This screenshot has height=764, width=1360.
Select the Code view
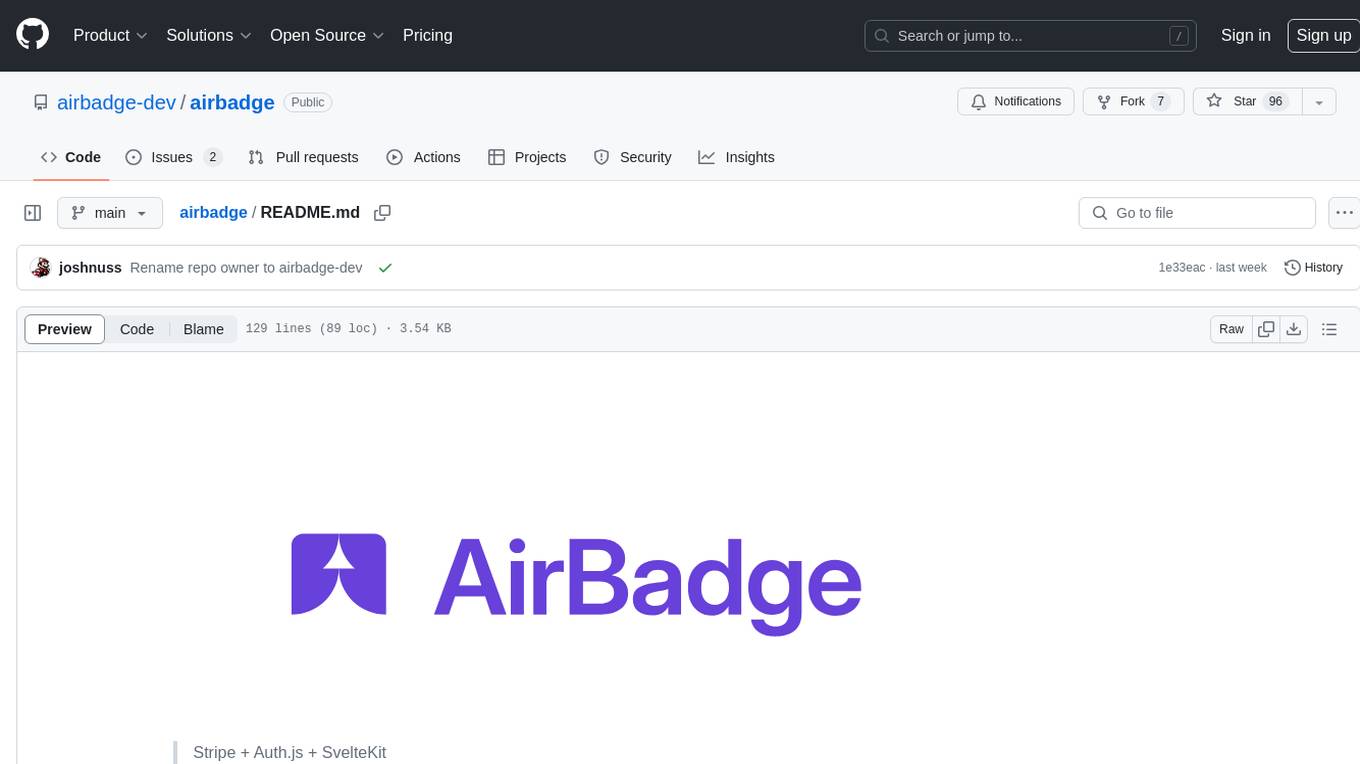point(137,329)
